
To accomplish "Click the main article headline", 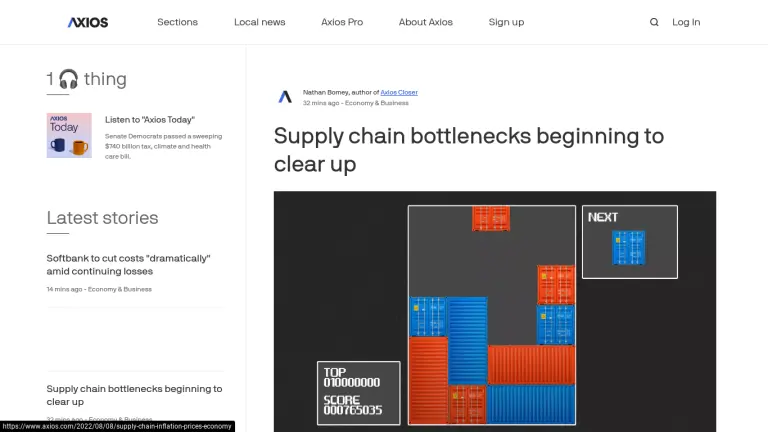I will coord(468,149).
